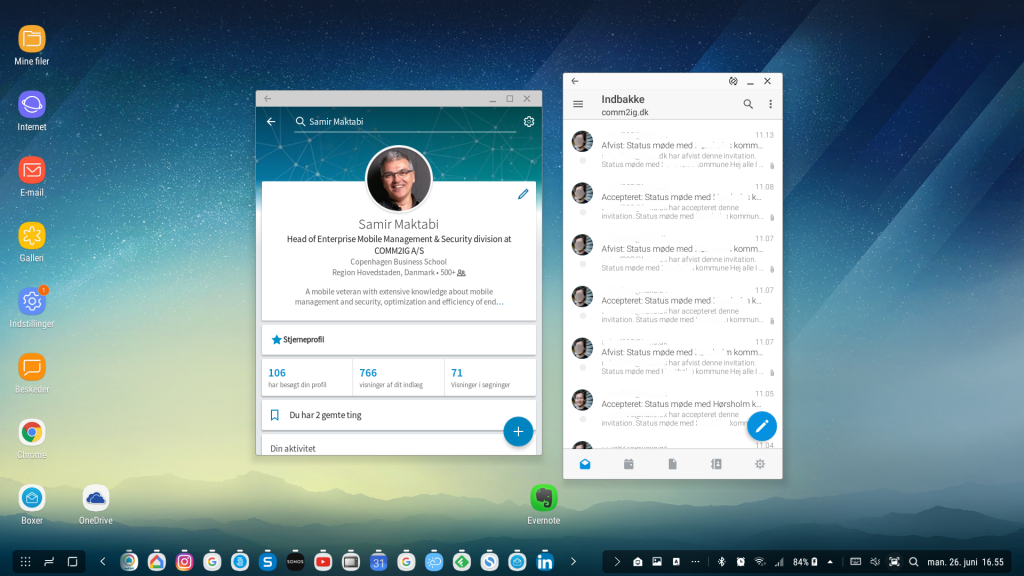
Task: Toggle Wi-Fi from the status tray
Action: click(x=760, y=562)
